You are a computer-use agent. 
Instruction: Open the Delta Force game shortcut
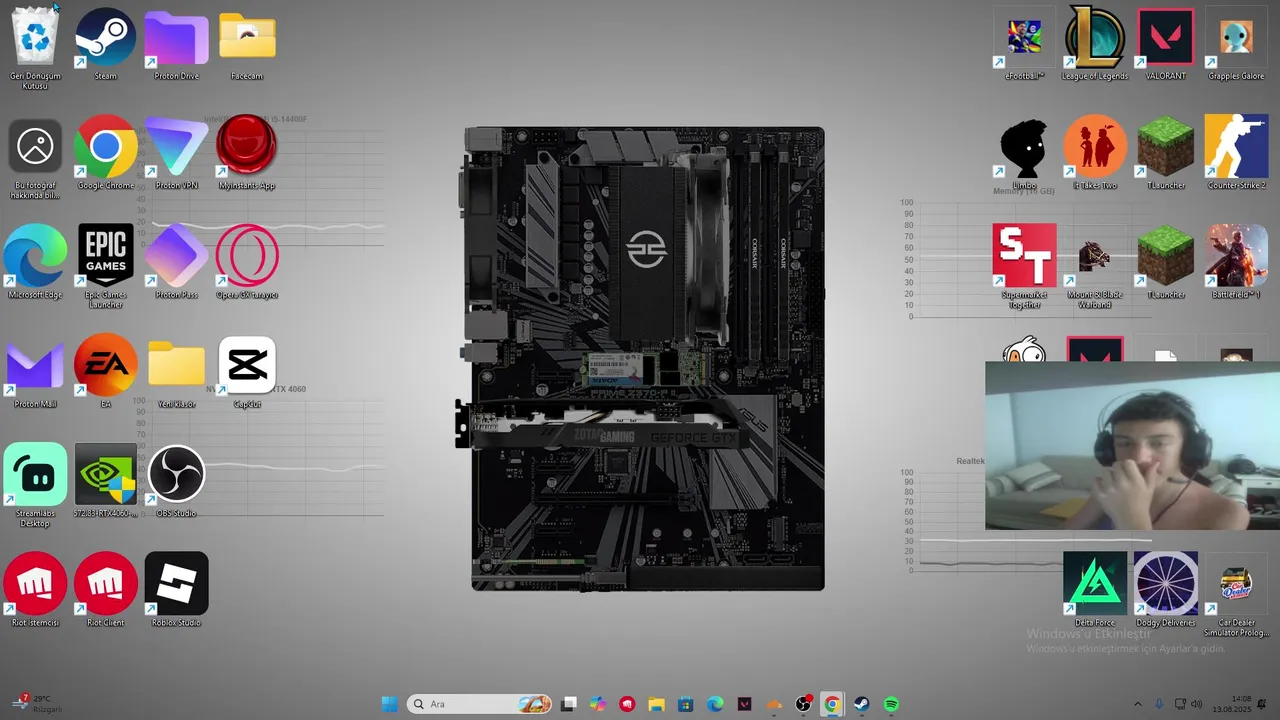coord(1095,590)
